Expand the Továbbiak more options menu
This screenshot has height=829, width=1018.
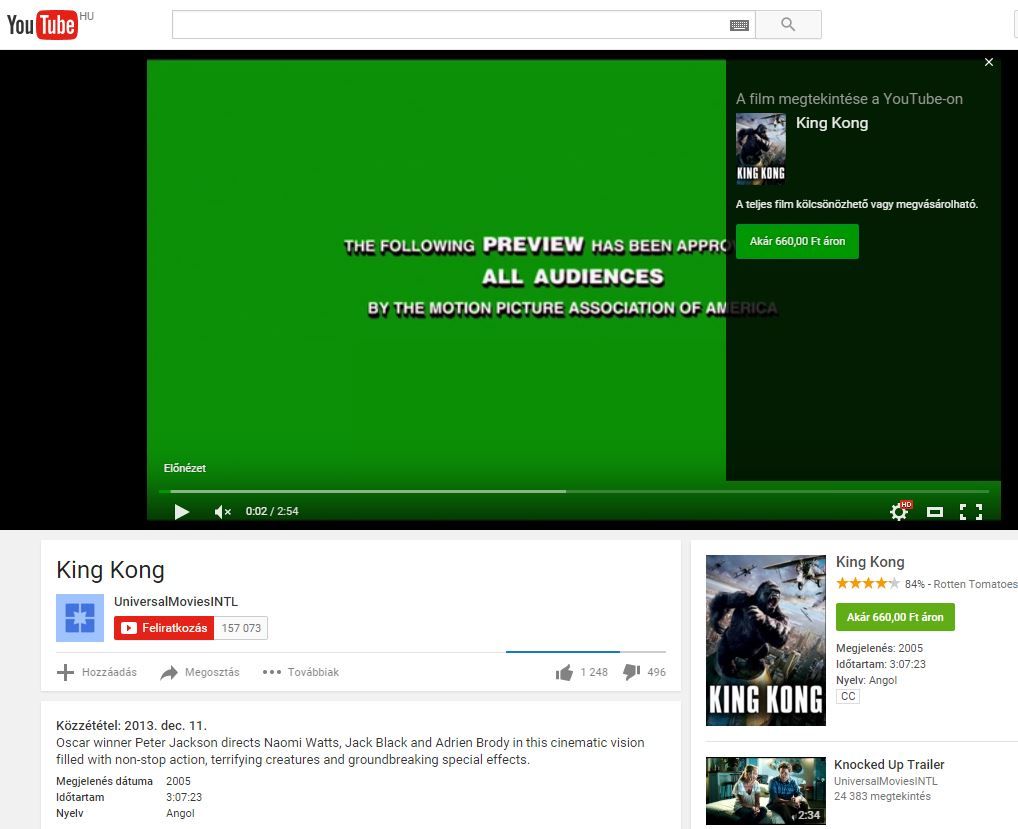[x=301, y=673]
